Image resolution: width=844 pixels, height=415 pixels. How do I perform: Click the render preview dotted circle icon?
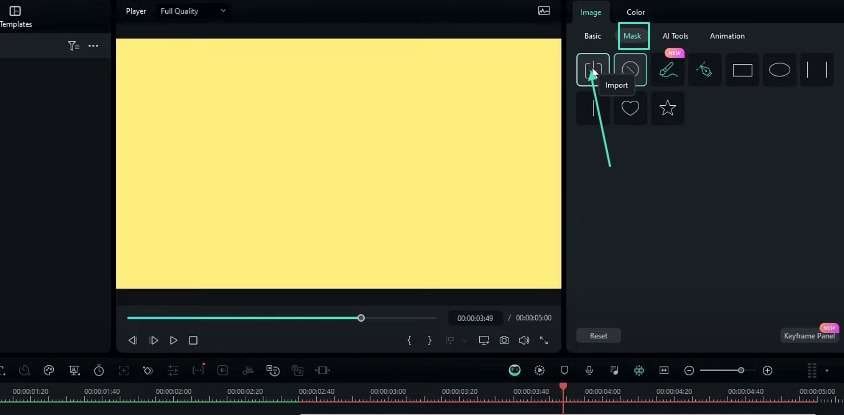(x=539, y=370)
